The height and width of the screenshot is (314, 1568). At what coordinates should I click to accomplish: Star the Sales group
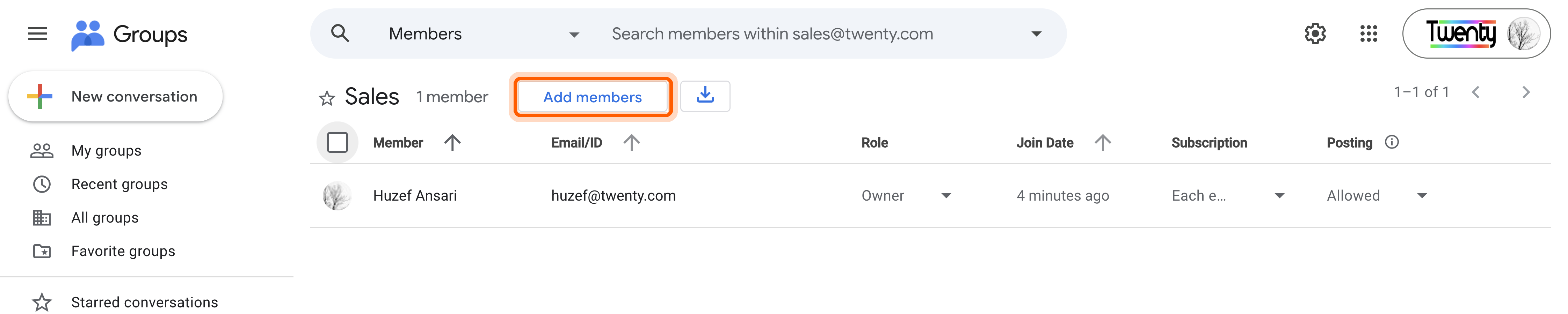point(327,98)
